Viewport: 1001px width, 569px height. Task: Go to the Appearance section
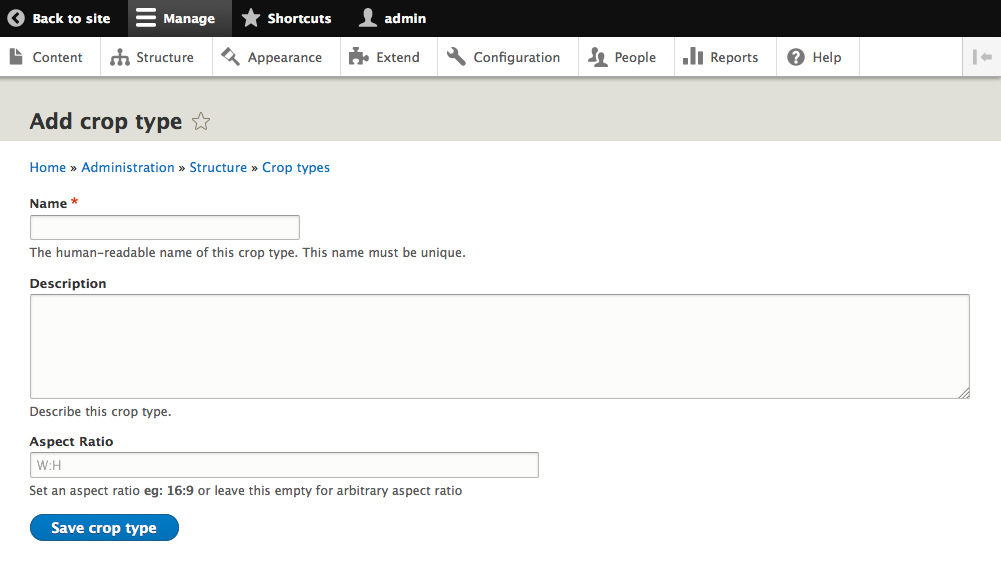pyautogui.click(x=272, y=57)
